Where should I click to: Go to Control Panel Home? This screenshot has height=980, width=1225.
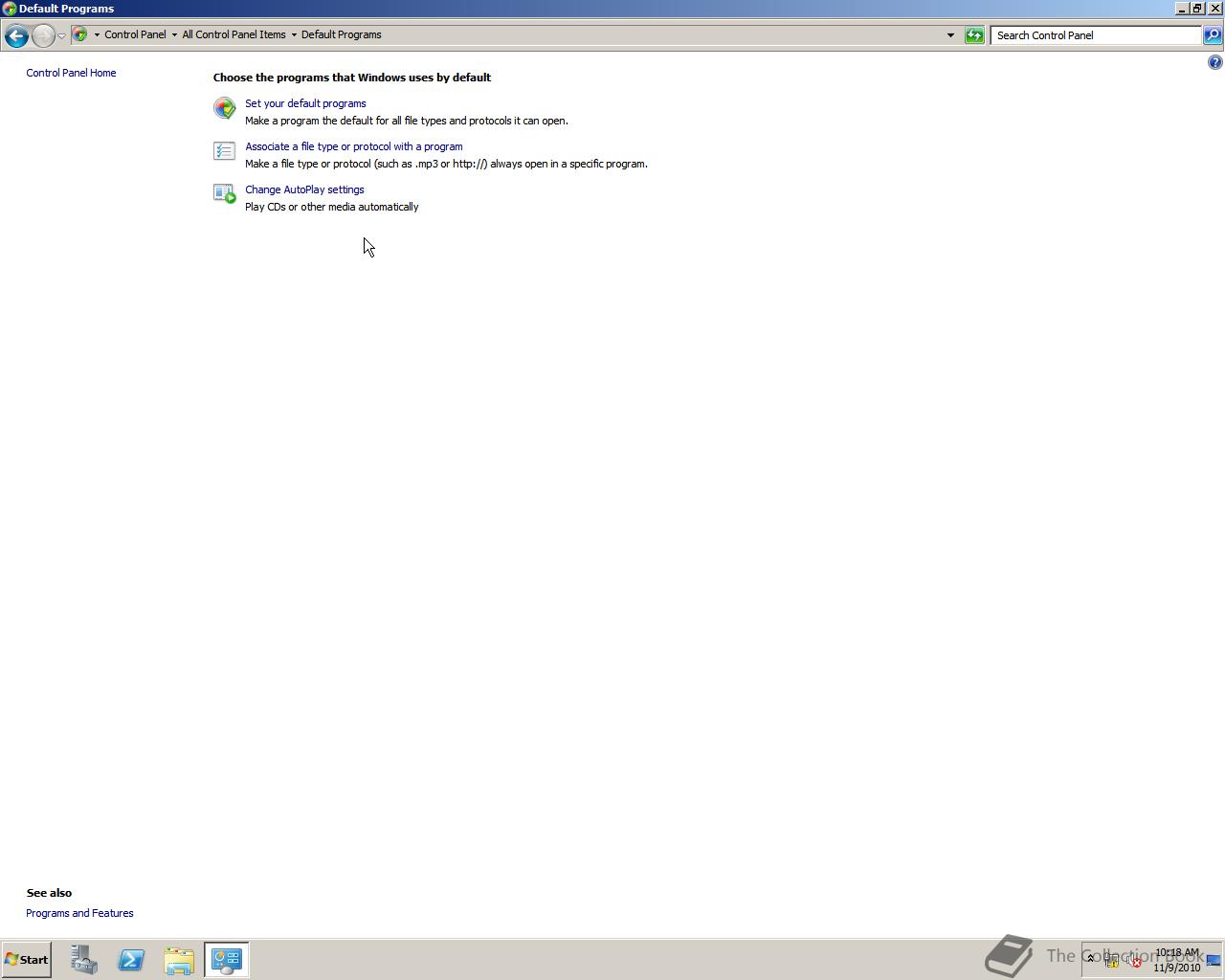71,73
